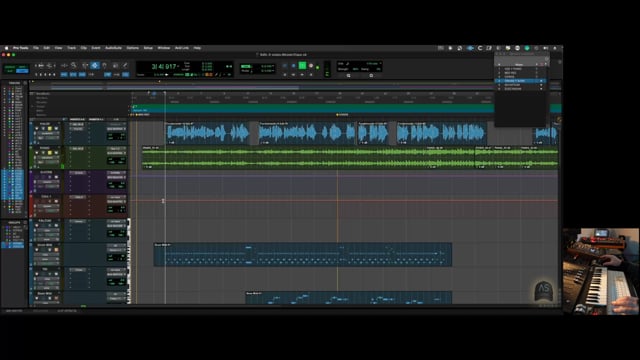Select highlighted entry in floating list window

520,81
